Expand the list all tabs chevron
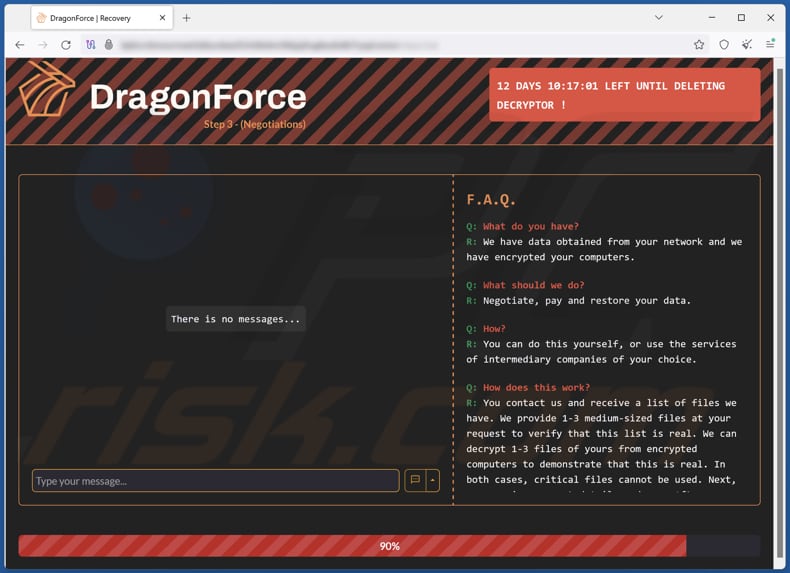Screen dimensions: 790x573 (x=659, y=18)
